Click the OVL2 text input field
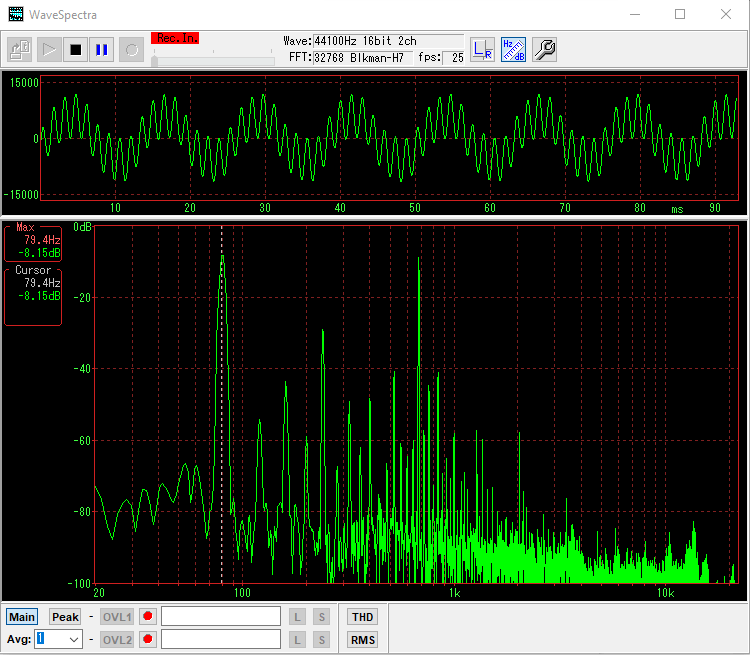 221,639
